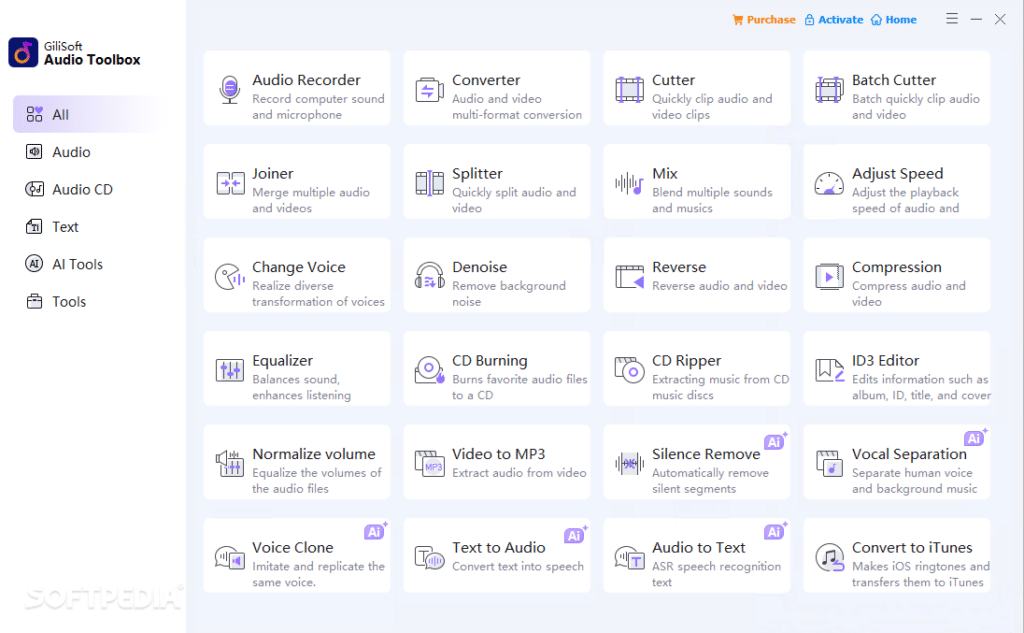Click the Adjust Speed gauge icon

coord(829,183)
